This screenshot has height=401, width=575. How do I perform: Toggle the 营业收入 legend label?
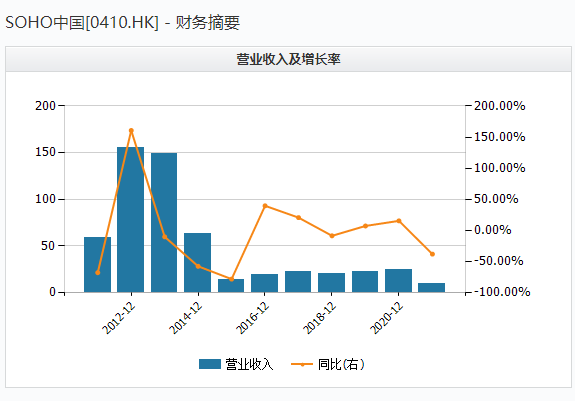pos(249,364)
